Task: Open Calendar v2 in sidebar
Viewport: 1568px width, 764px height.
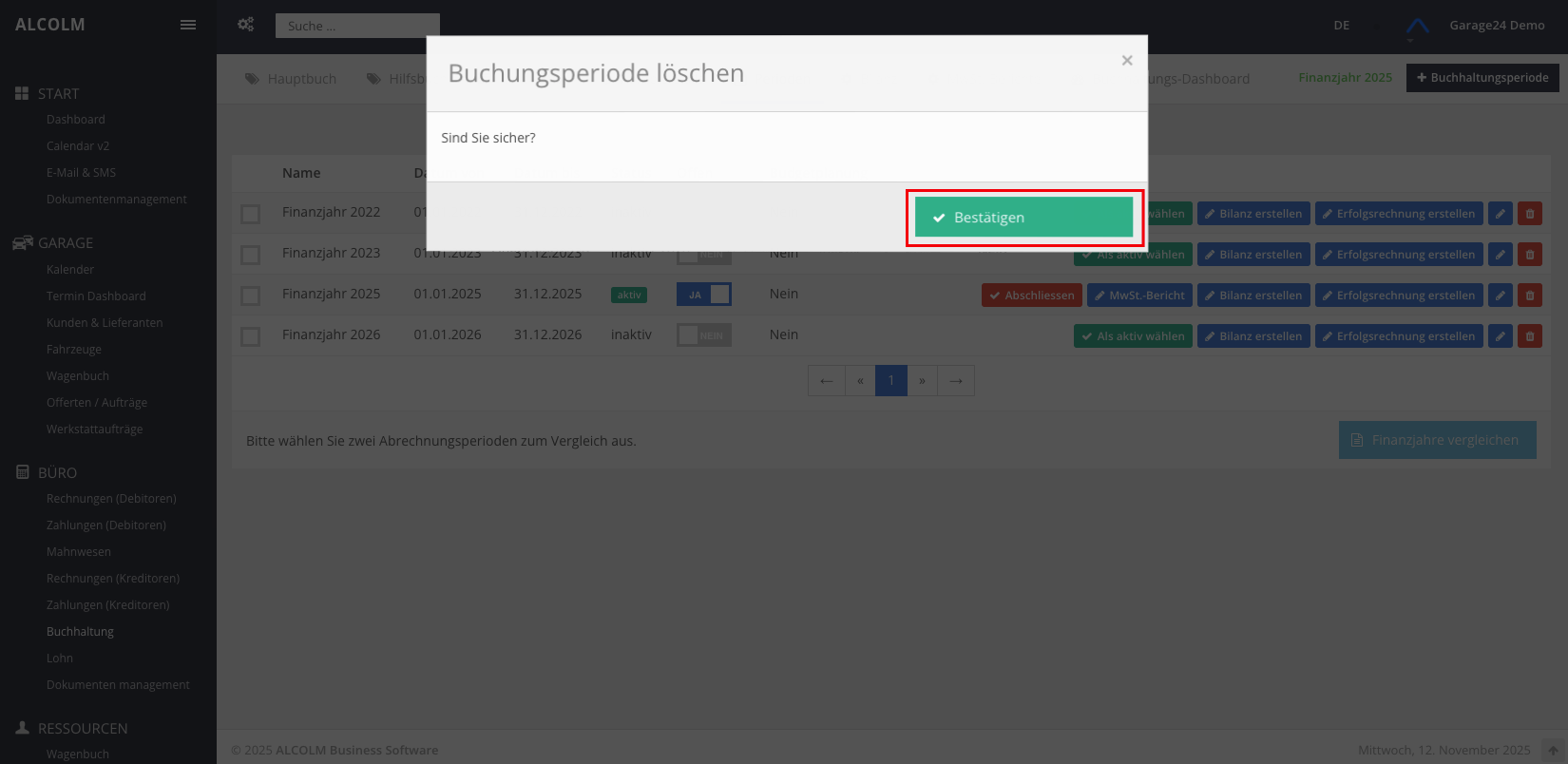Action: [78, 146]
